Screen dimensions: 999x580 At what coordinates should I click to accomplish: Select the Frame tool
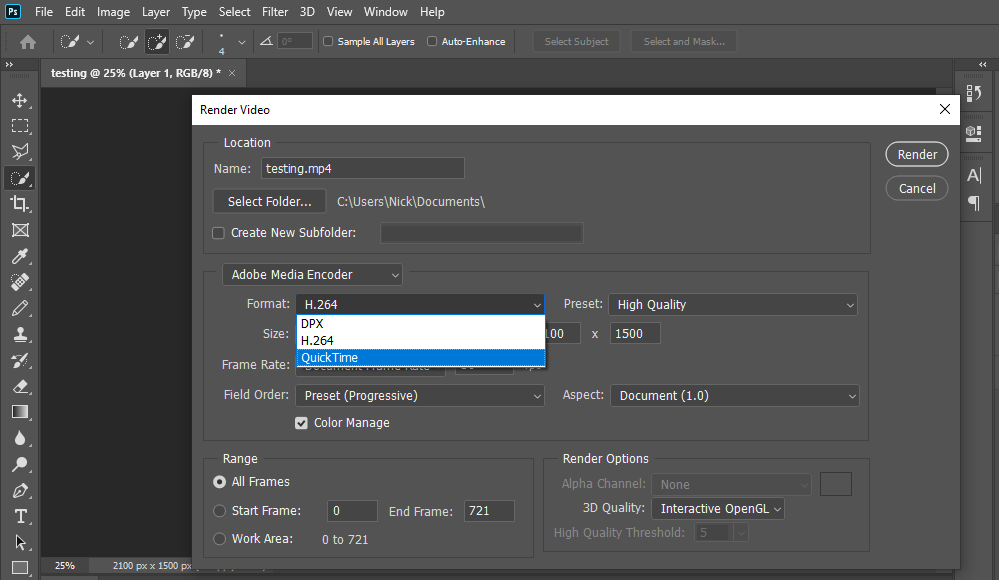click(x=20, y=230)
